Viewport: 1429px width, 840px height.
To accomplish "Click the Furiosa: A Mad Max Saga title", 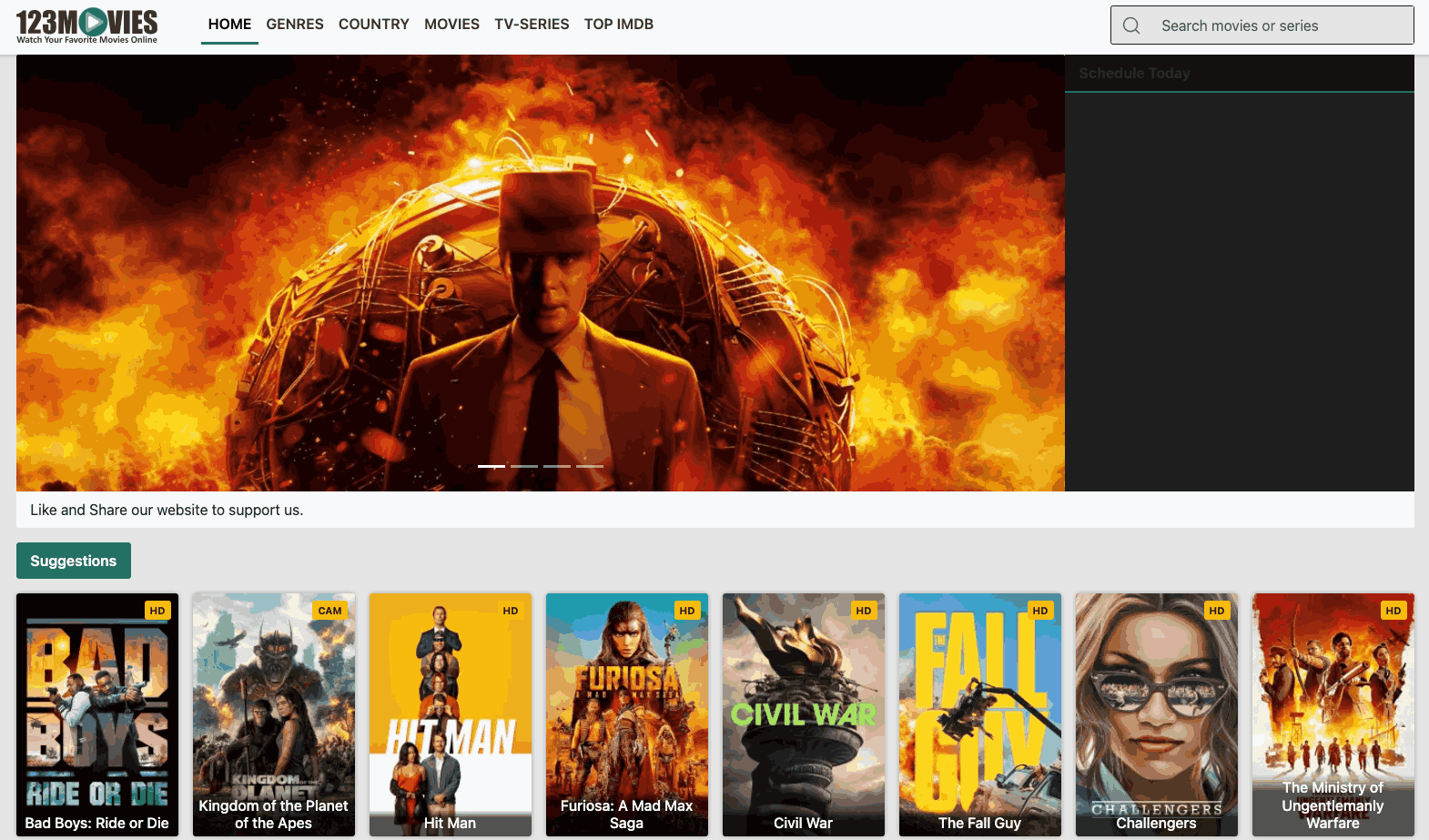I will 627,815.
